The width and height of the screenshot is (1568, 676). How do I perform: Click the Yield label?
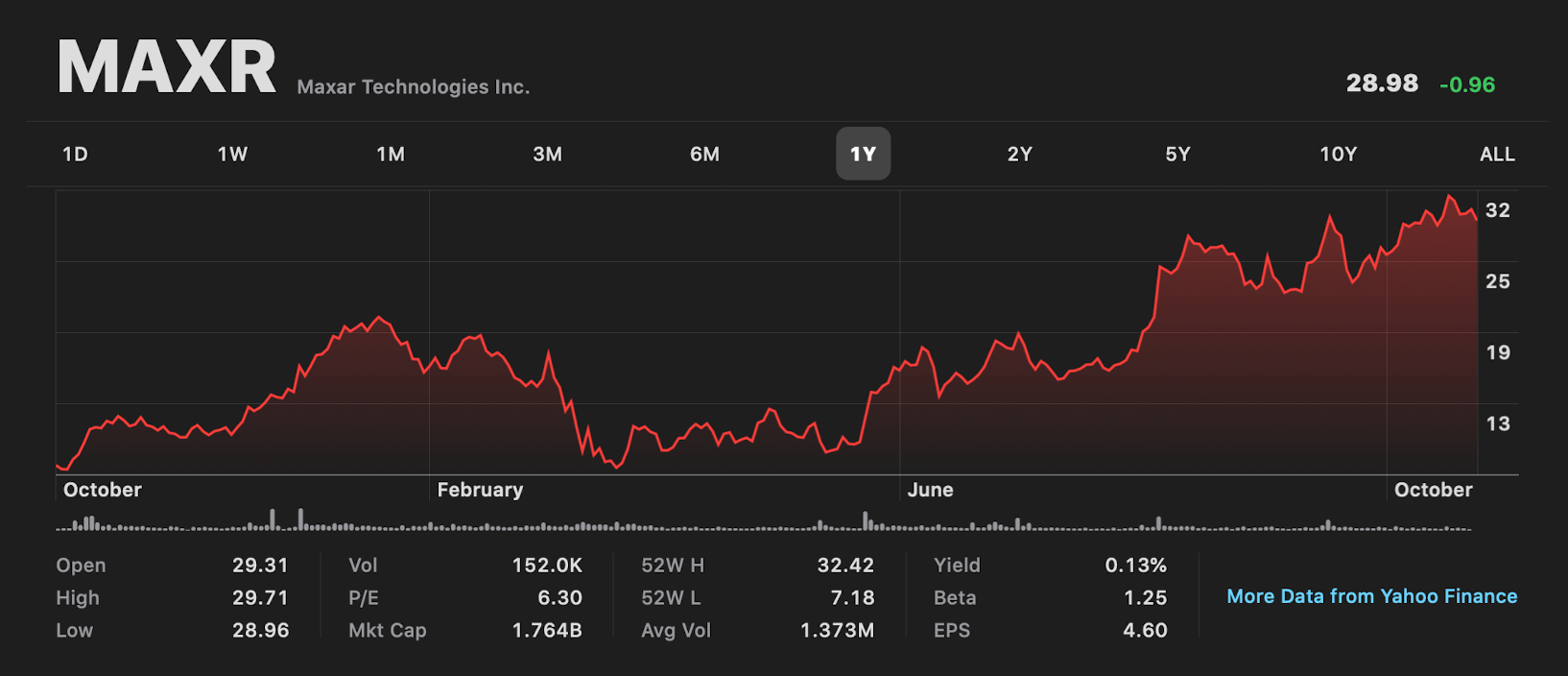(958, 566)
